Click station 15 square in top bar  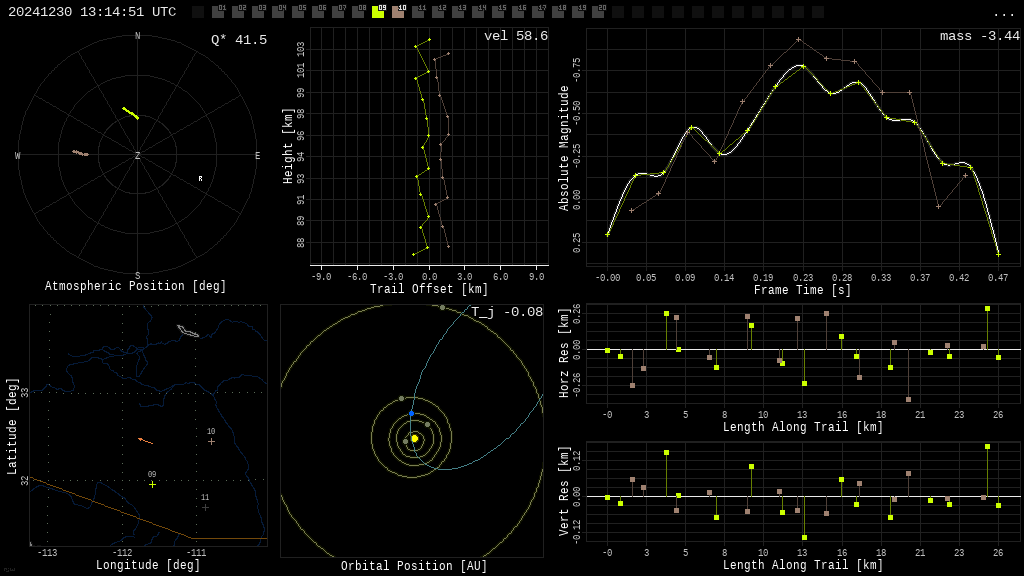[x=498, y=12]
